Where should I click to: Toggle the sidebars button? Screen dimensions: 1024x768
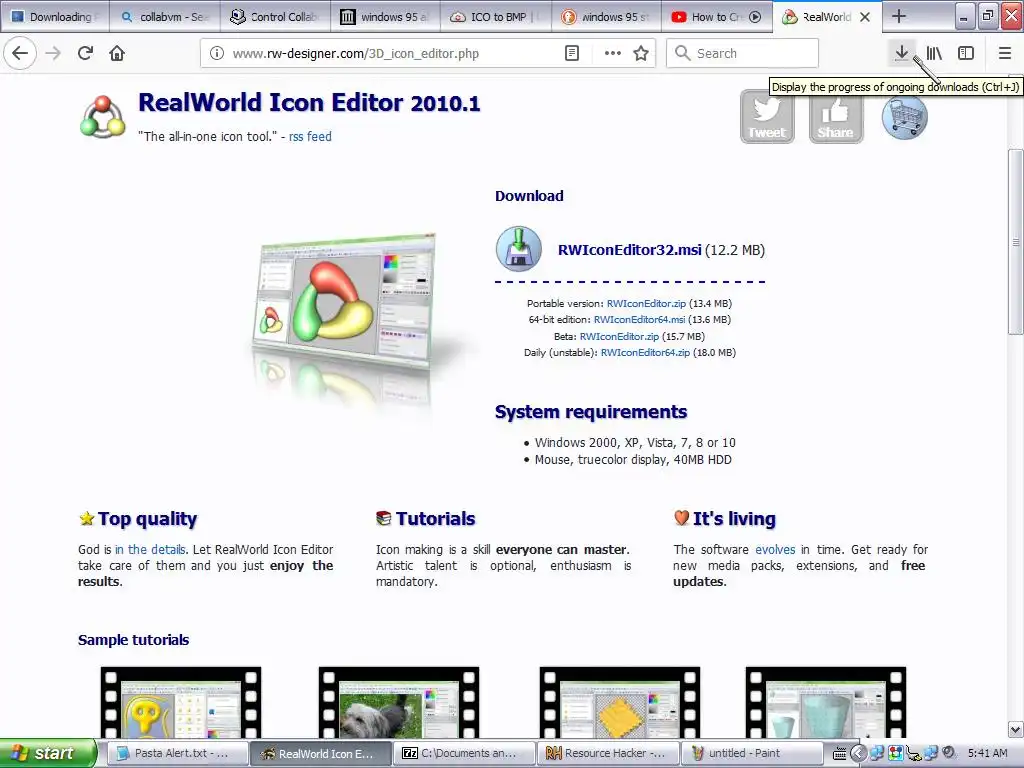pyautogui.click(x=966, y=53)
